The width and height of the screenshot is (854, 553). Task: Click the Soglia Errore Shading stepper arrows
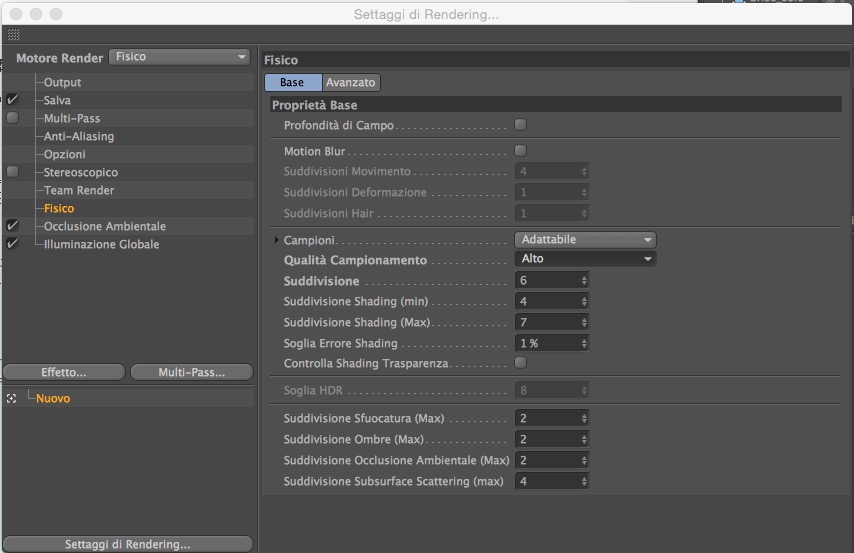(584, 343)
